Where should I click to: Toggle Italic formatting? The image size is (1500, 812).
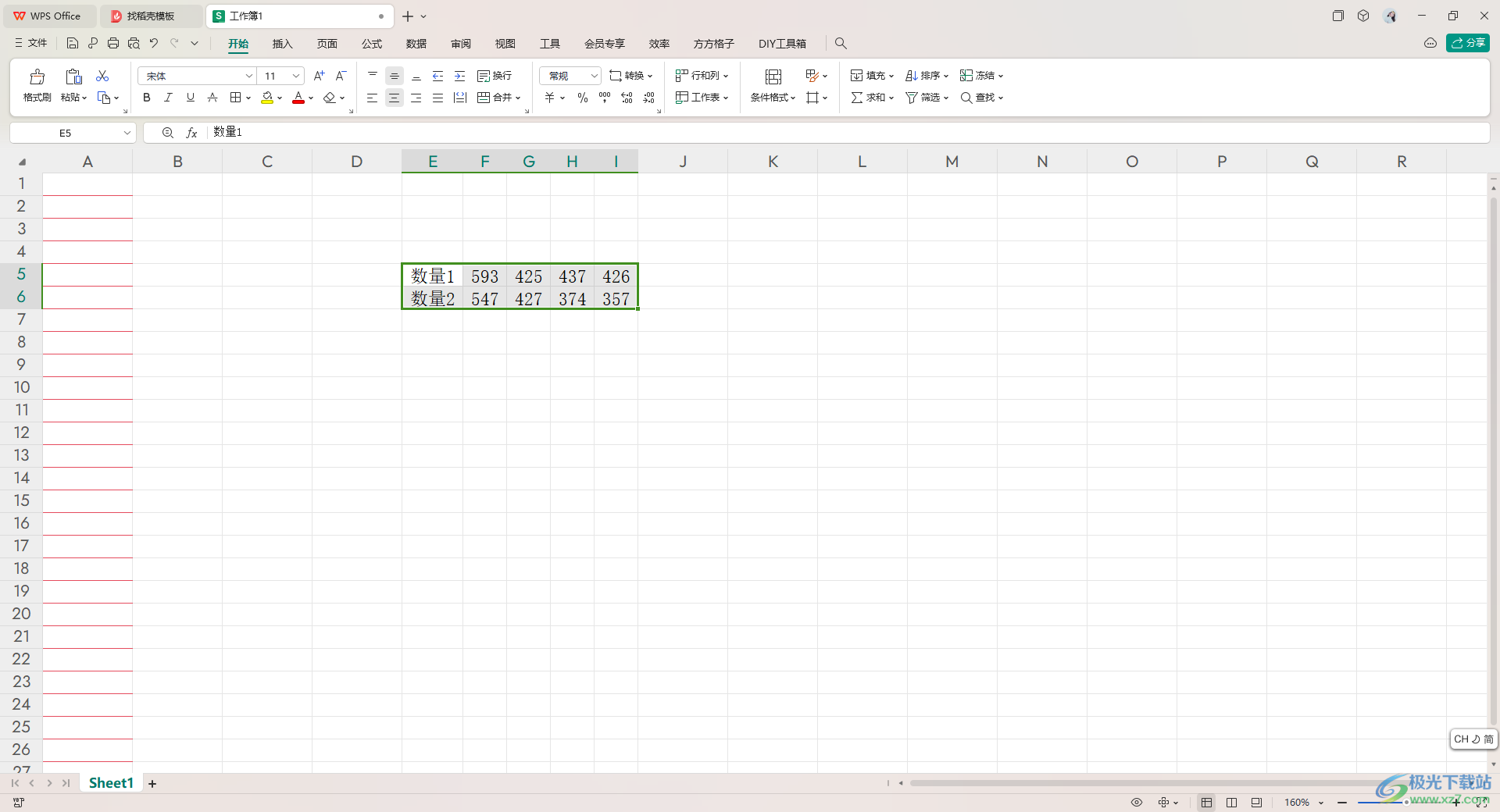pos(168,98)
